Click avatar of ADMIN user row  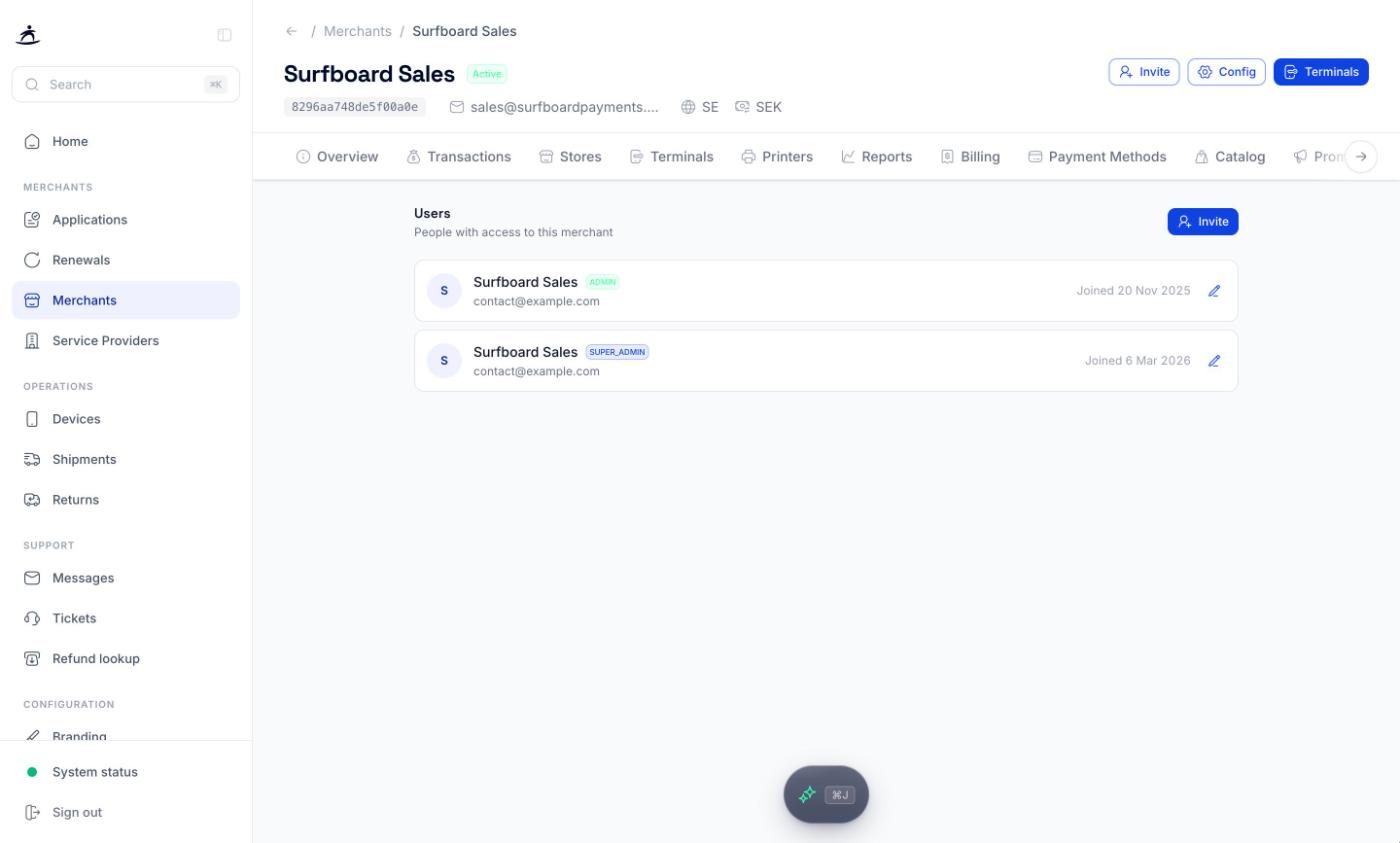pyautogui.click(x=444, y=291)
